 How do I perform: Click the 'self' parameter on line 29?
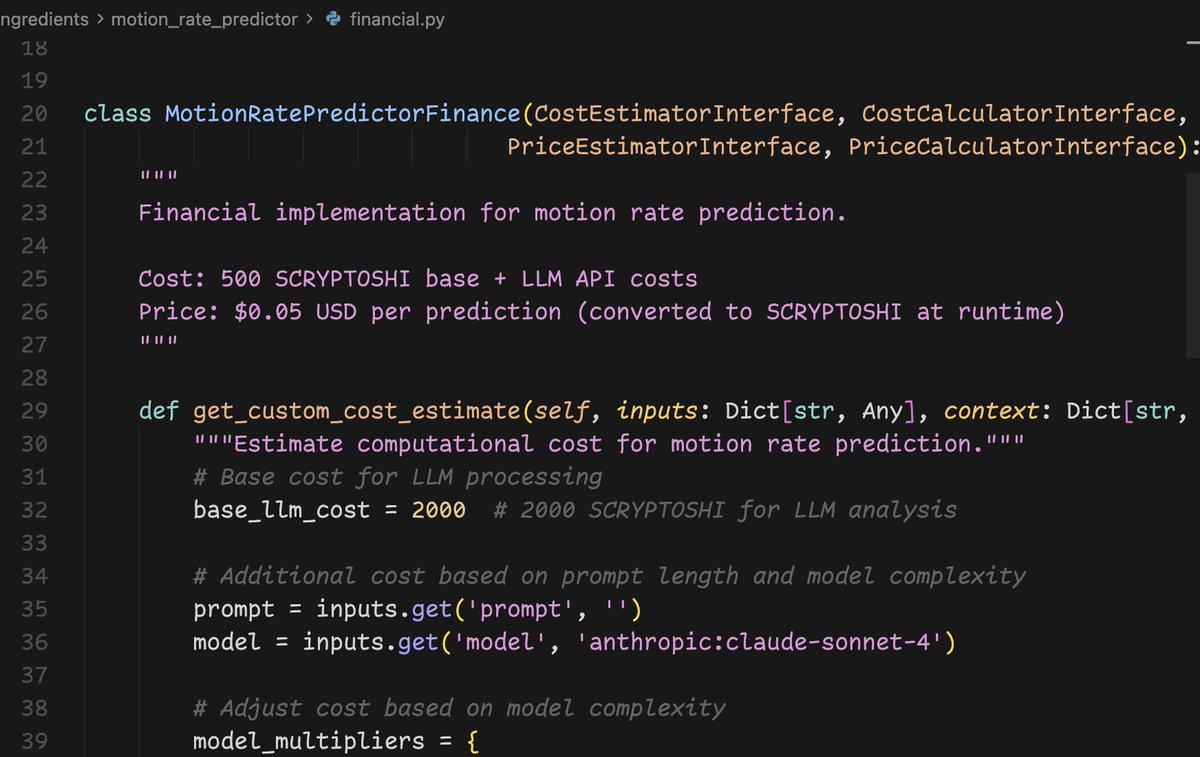562,411
